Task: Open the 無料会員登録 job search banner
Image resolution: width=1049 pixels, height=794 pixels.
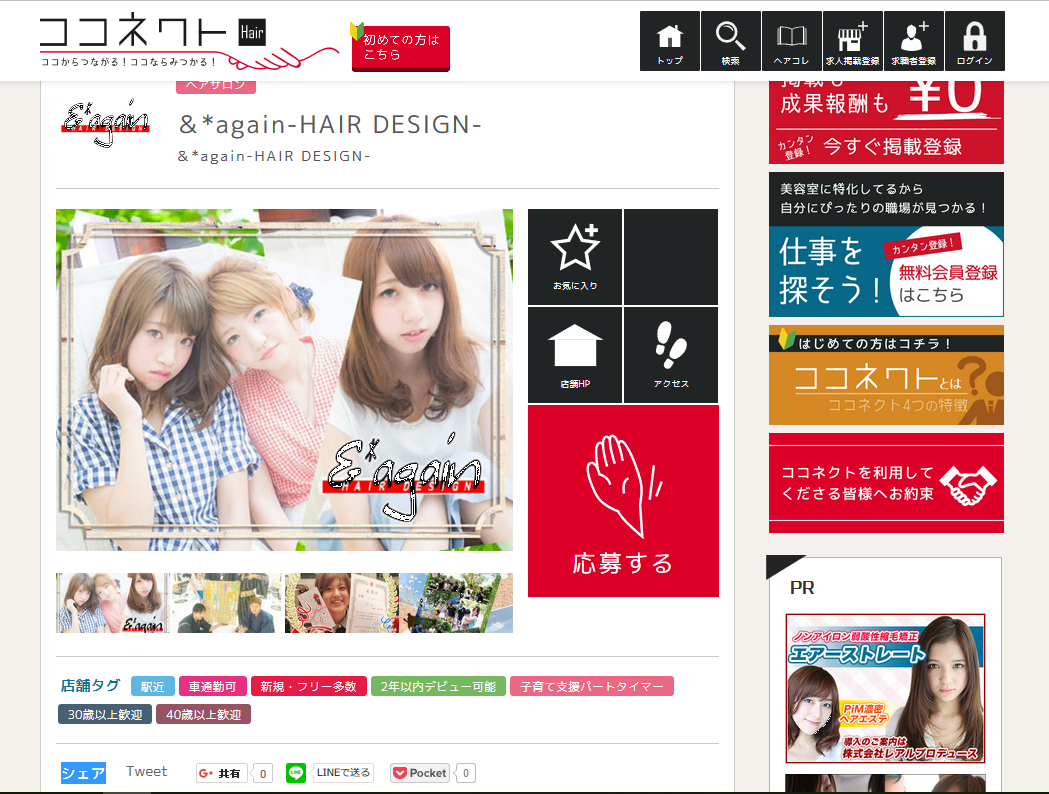Action: click(886, 271)
